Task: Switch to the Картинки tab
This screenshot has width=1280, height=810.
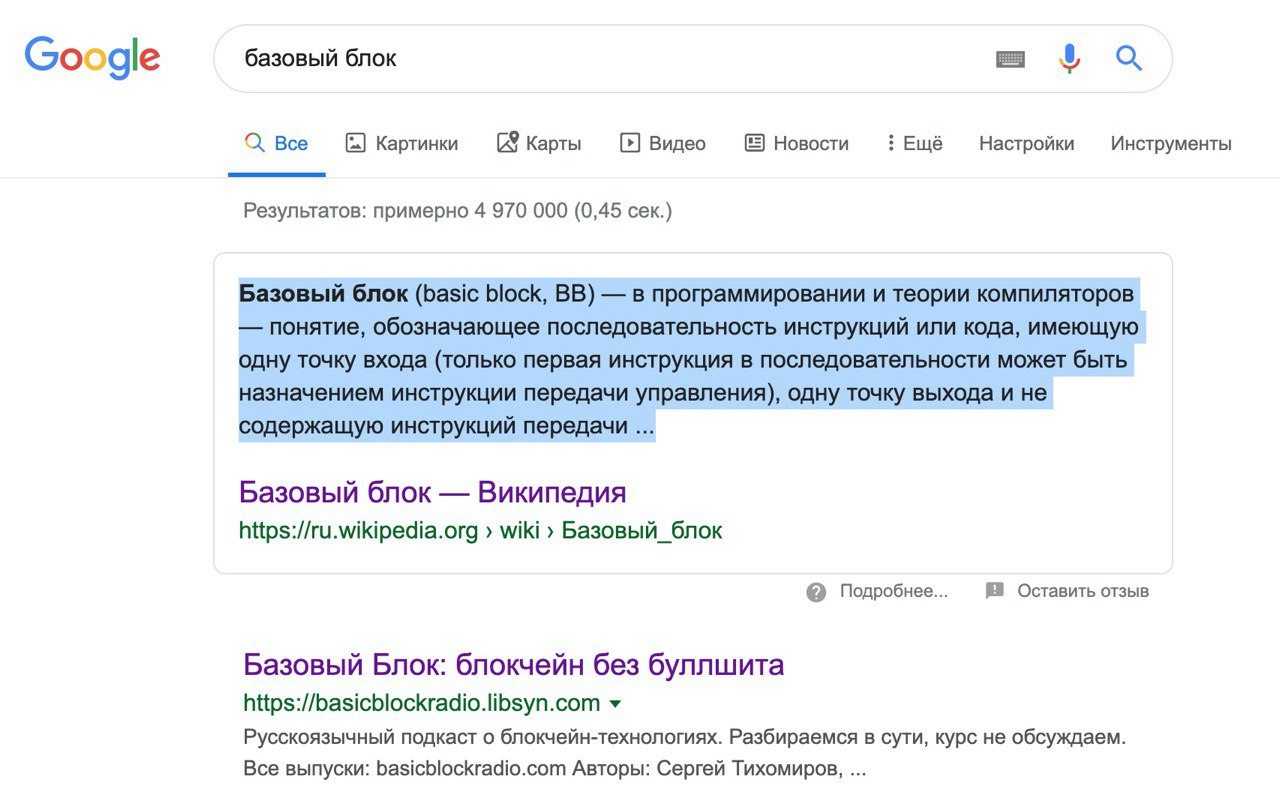Action: 402,144
